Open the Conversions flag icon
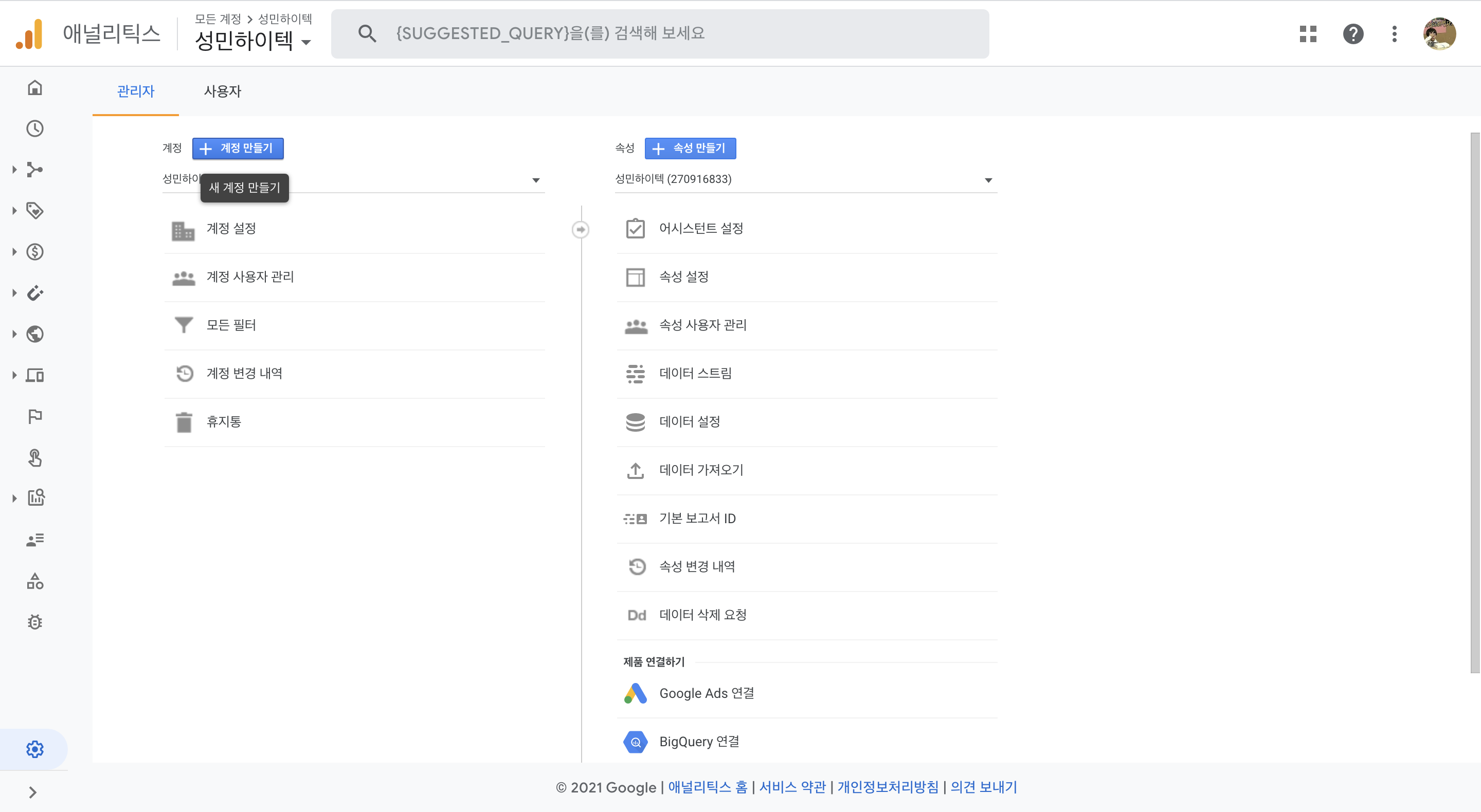 pos(35,416)
